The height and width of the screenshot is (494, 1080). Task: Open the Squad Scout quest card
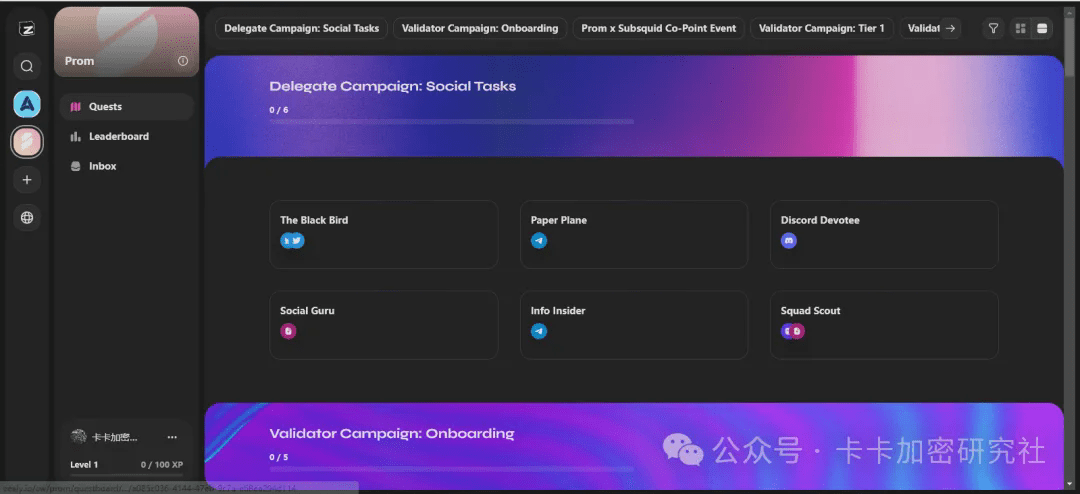click(x=884, y=324)
